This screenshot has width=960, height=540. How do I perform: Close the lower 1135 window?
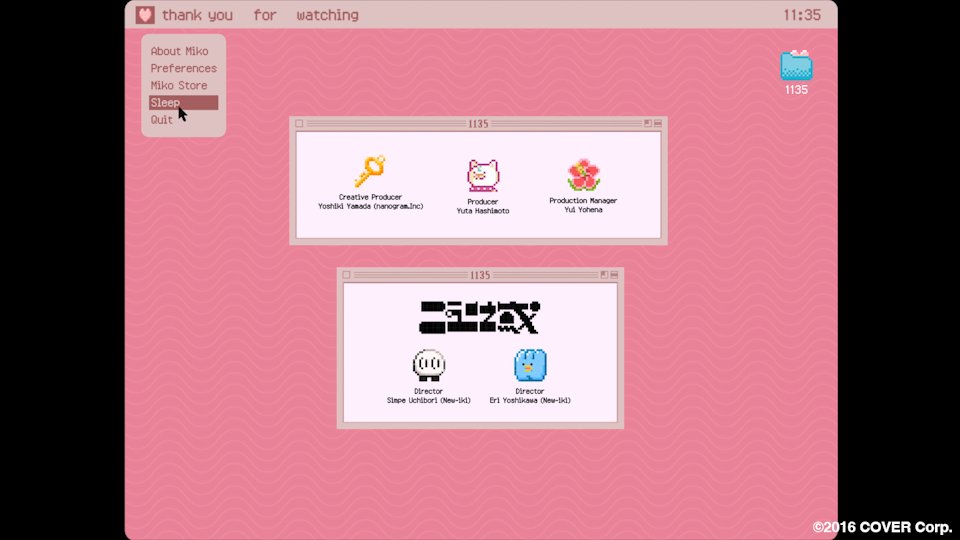pyautogui.click(x=347, y=276)
